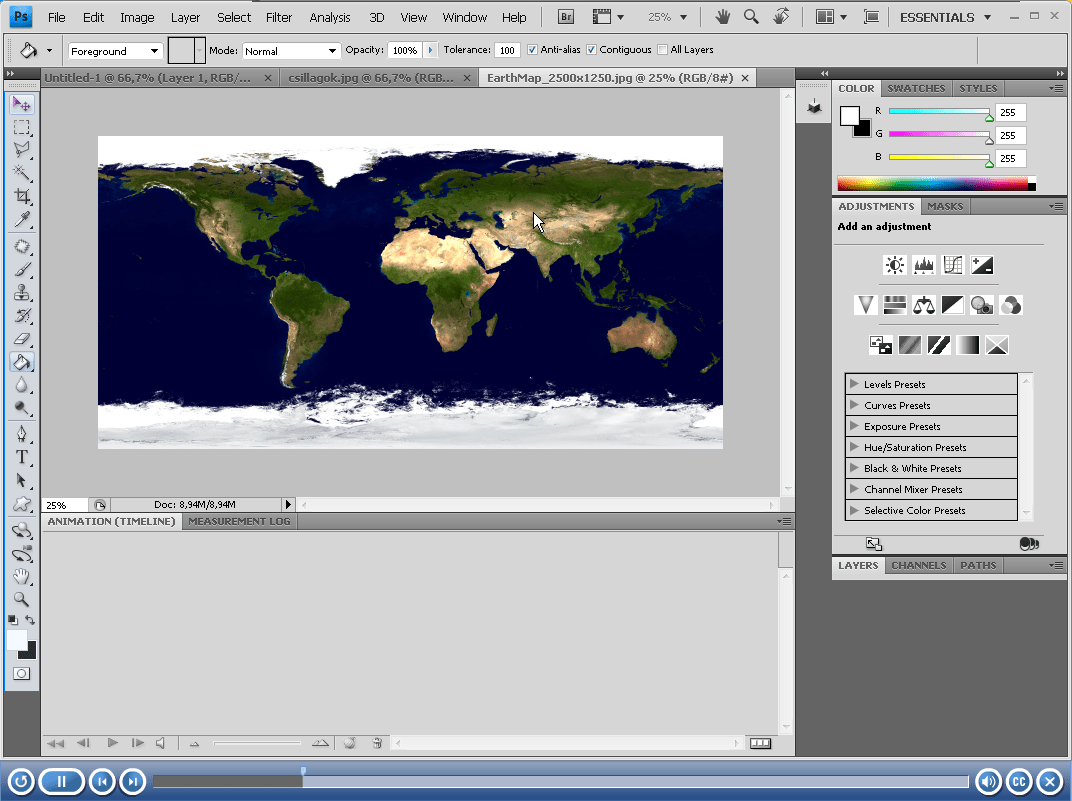1072x801 pixels.
Task: Switch to the Channels tab
Action: pos(918,565)
